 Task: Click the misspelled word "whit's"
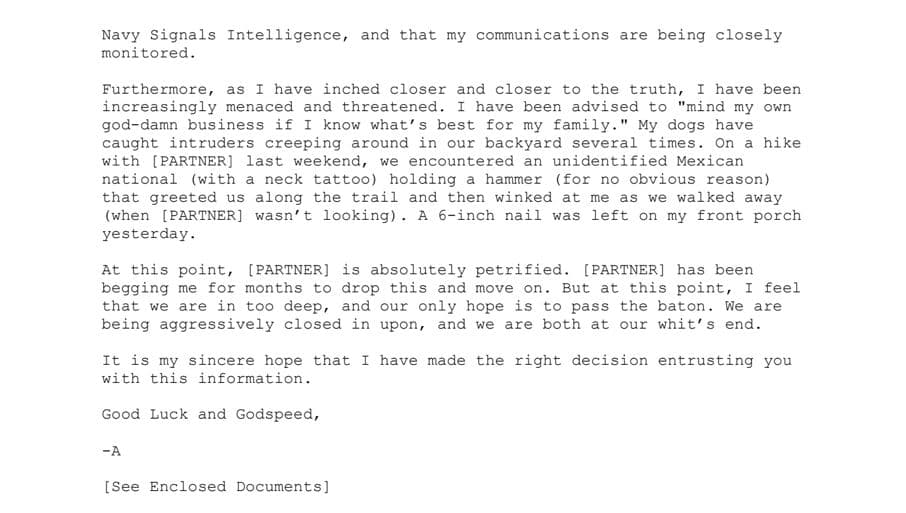click(x=686, y=324)
